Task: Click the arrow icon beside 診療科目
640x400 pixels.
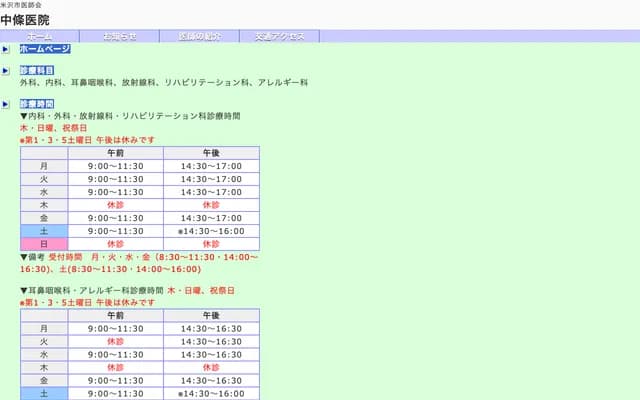Action: 5,71
